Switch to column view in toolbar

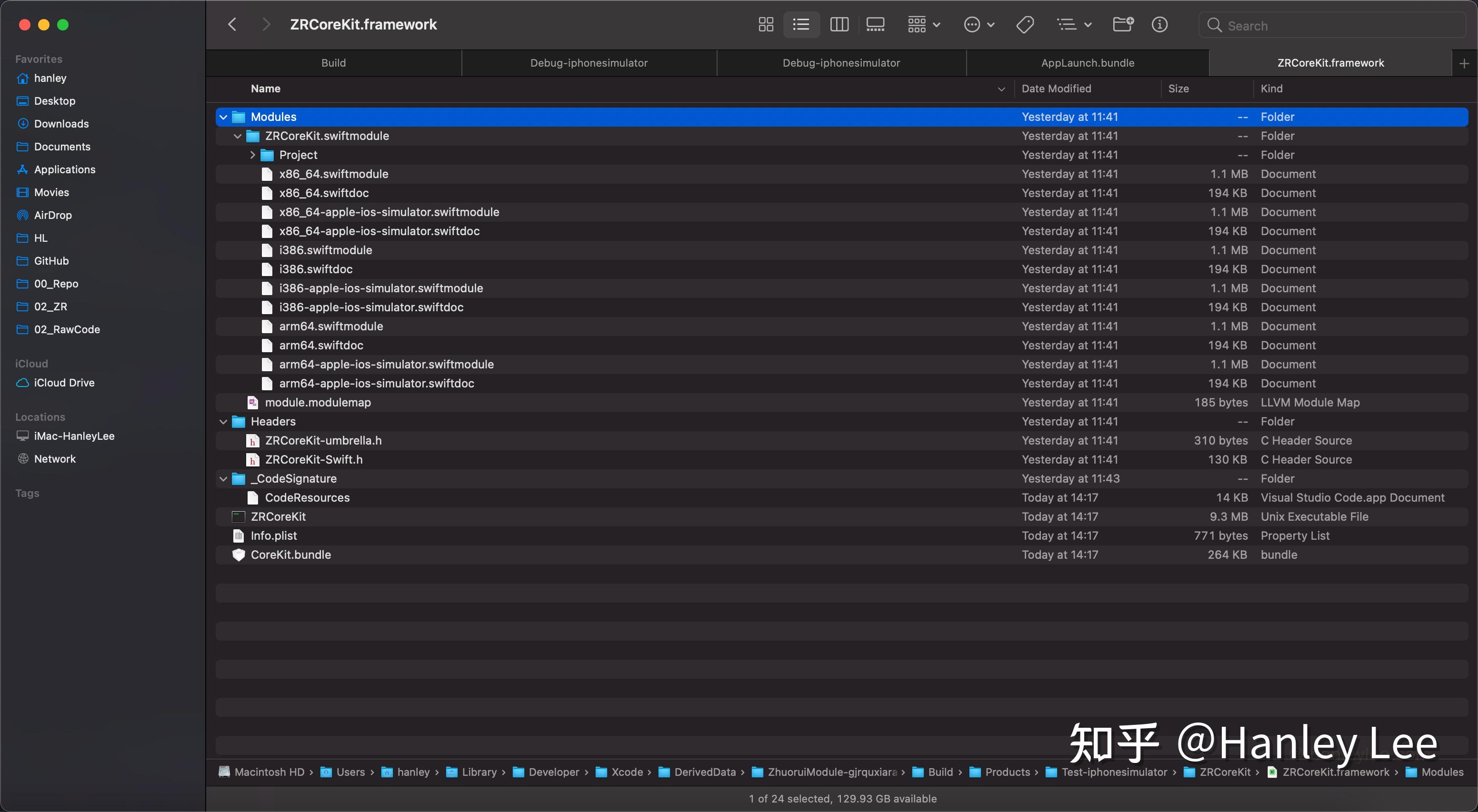pyautogui.click(x=839, y=25)
